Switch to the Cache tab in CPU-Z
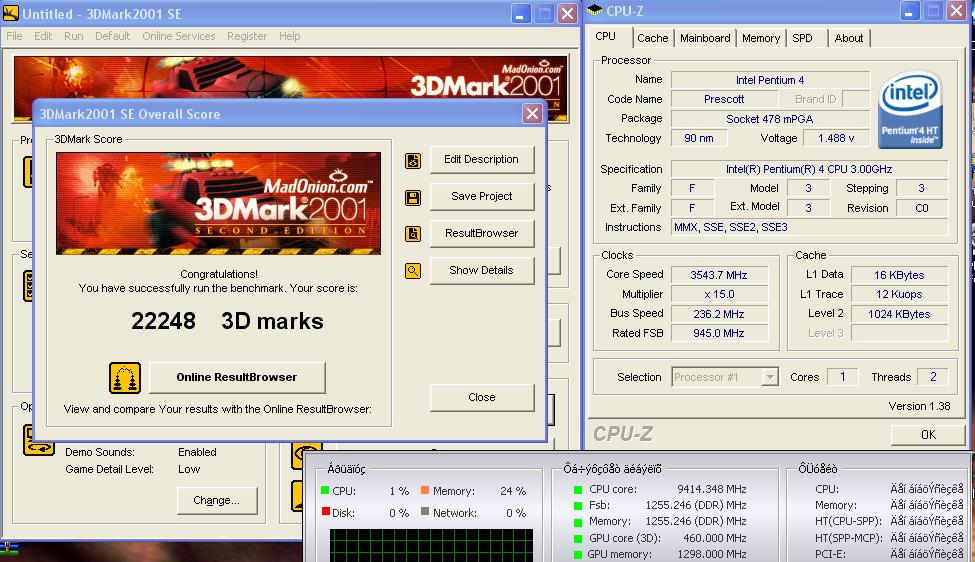 [x=652, y=38]
